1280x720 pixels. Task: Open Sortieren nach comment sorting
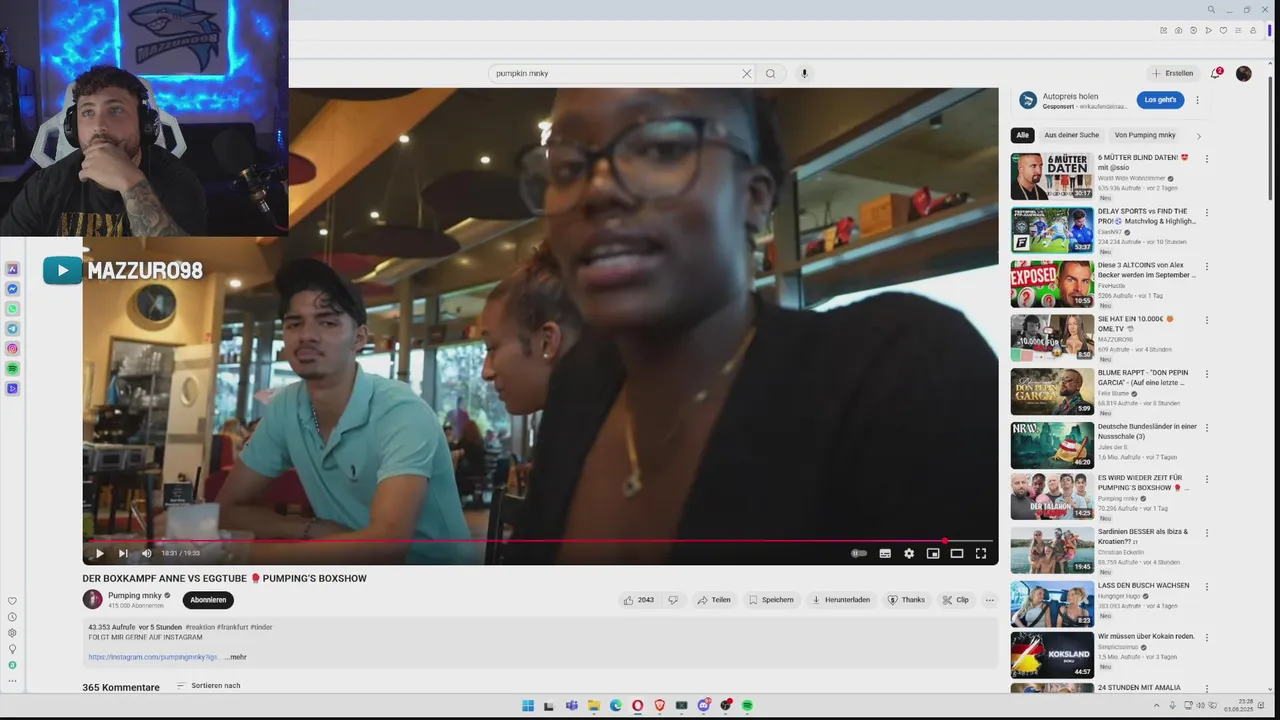point(209,686)
